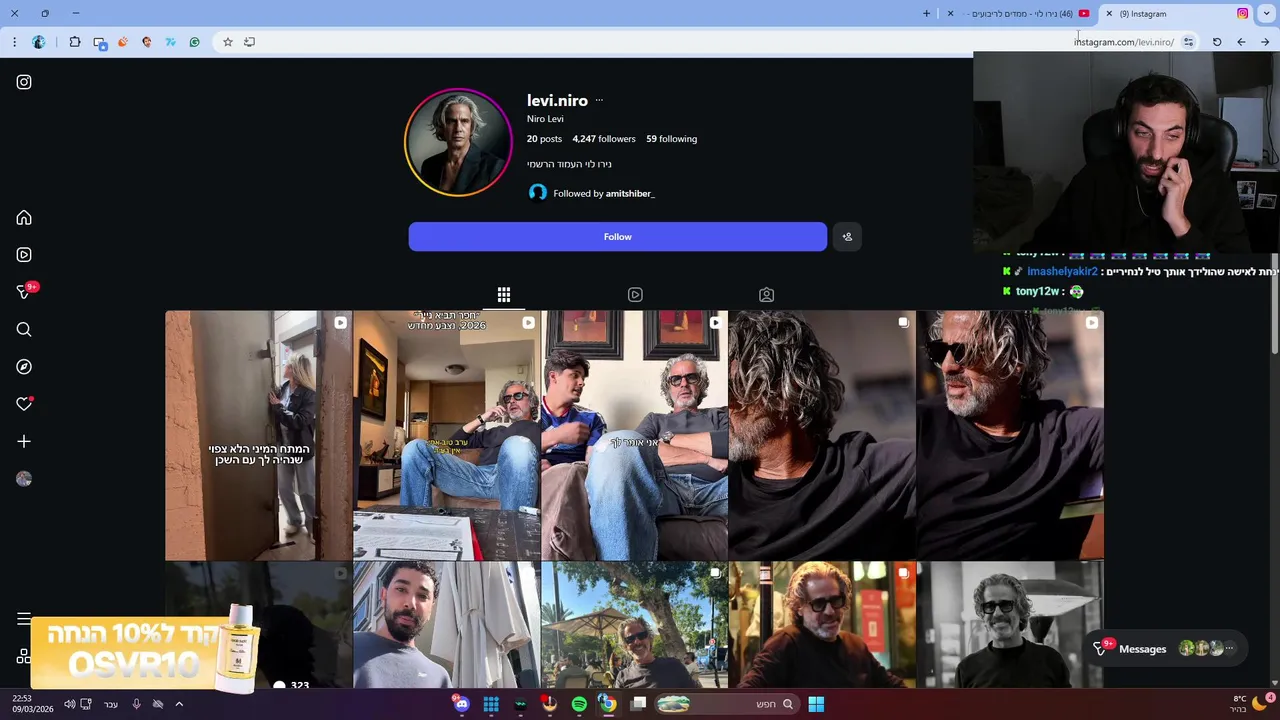1280x720 pixels.
Task: View levi.niro profile picture story
Action: (x=458, y=143)
